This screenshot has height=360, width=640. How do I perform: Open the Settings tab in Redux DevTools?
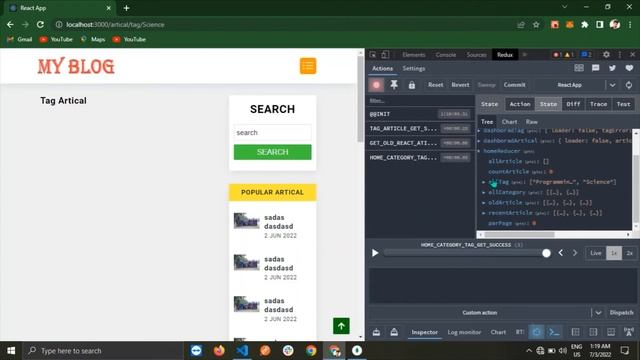413,69
